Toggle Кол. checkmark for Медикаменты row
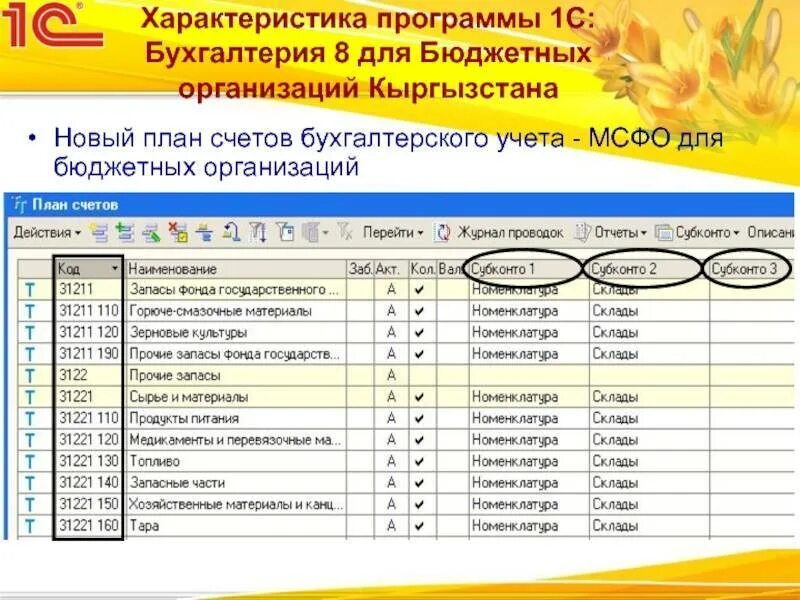Viewport: 800px width, 600px height. click(x=419, y=440)
